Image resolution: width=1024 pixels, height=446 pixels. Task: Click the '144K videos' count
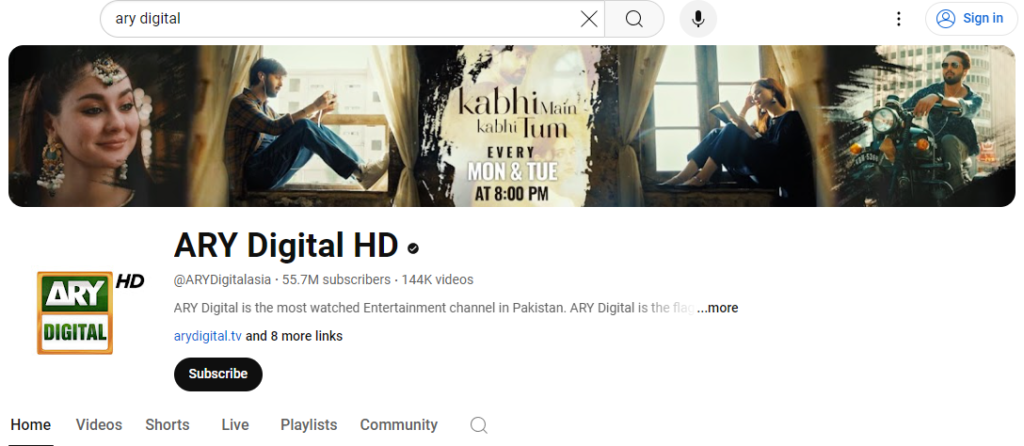[438, 280]
